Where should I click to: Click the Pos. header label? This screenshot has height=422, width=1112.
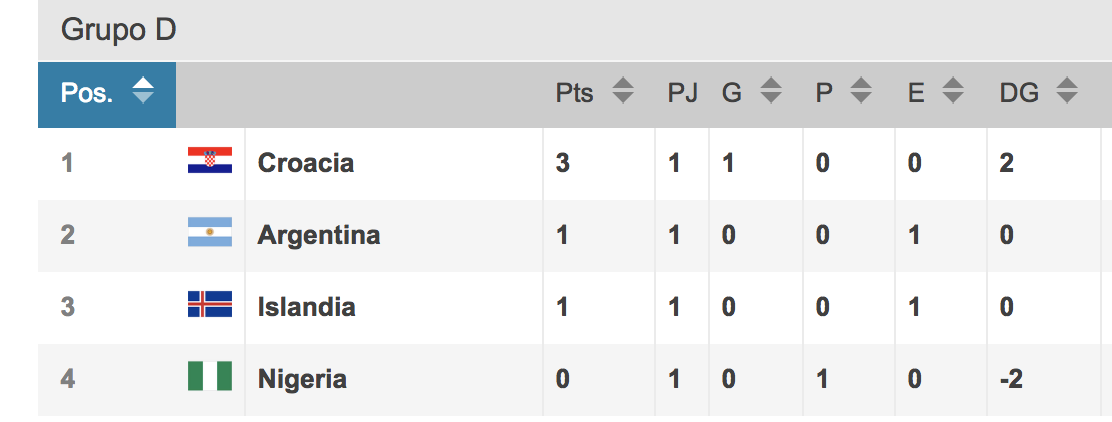pos(87,92)
